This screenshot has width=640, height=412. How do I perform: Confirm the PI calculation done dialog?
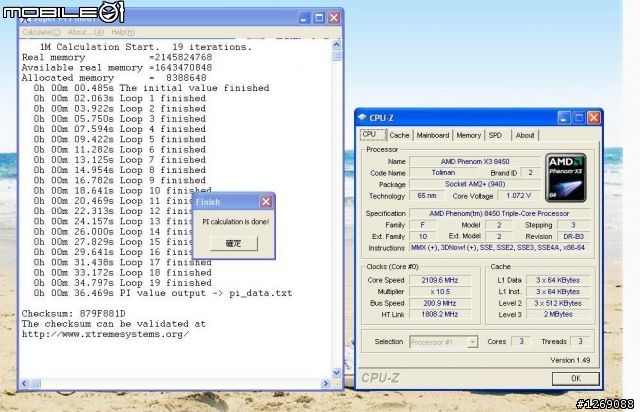click(x=233, y=243)
